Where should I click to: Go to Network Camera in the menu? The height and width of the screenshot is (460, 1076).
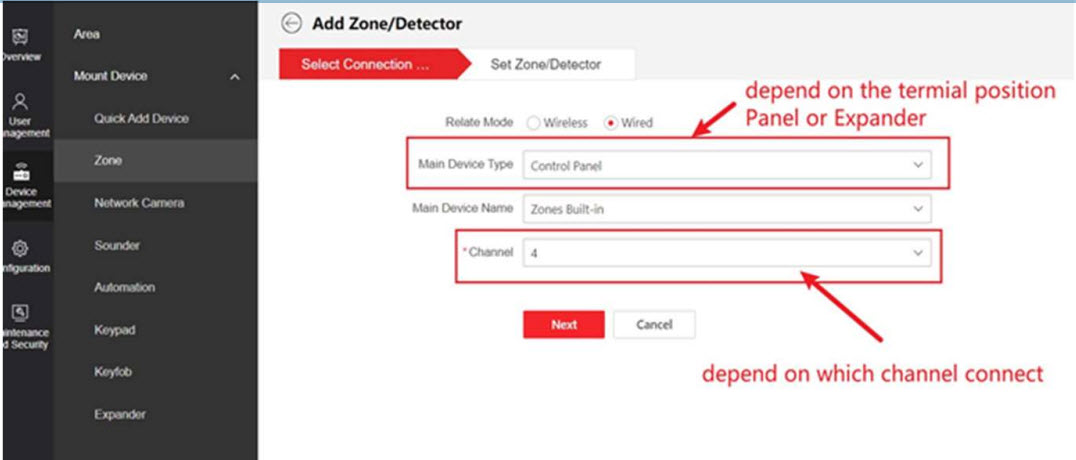pos(139,203)
